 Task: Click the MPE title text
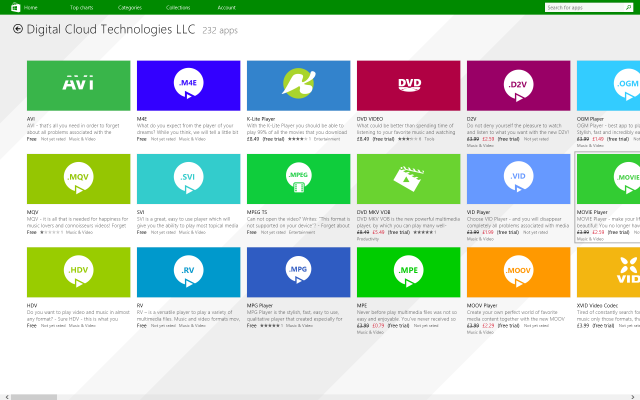362,305
